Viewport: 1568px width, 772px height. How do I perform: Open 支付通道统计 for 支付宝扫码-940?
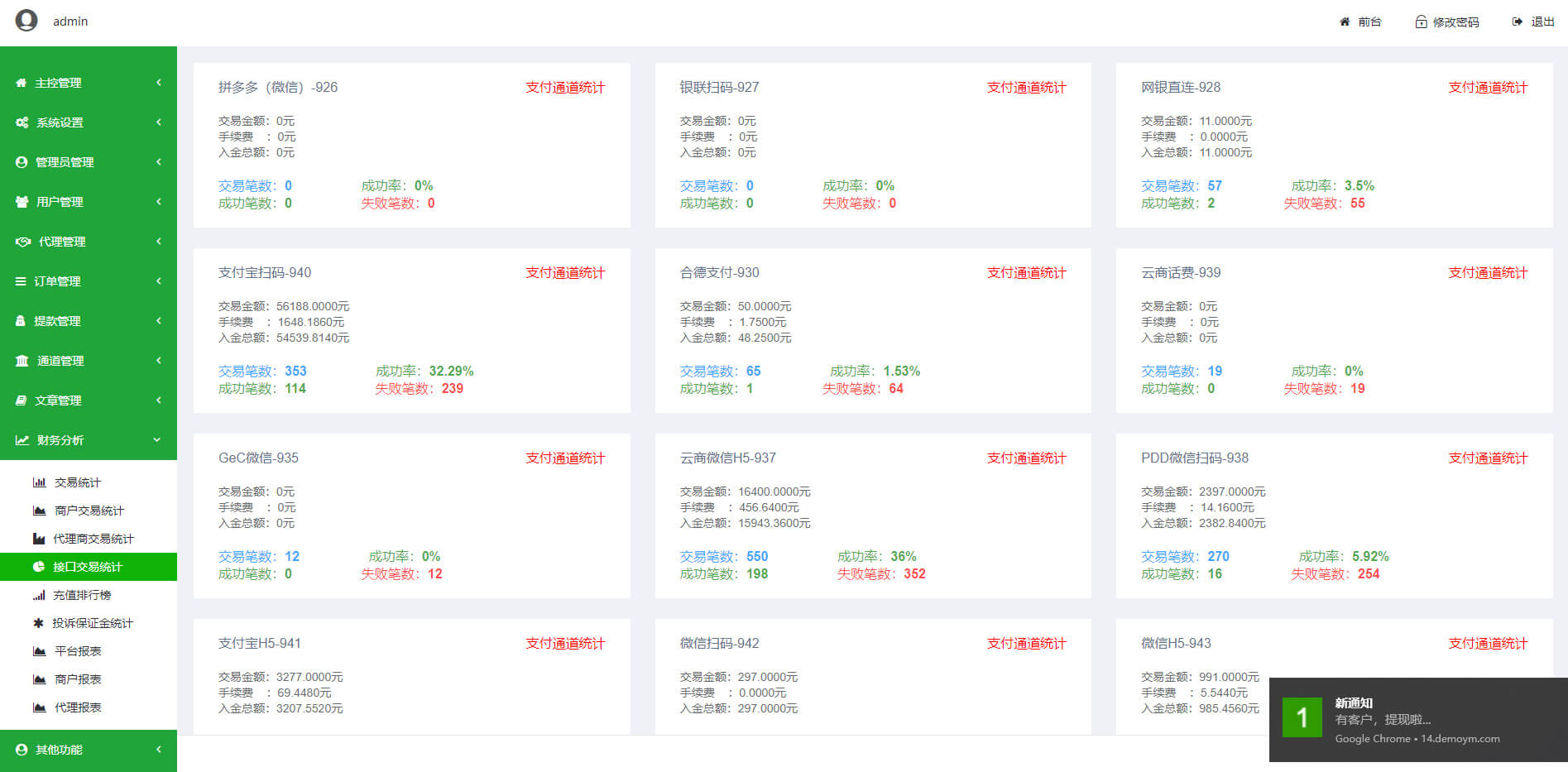565,273
